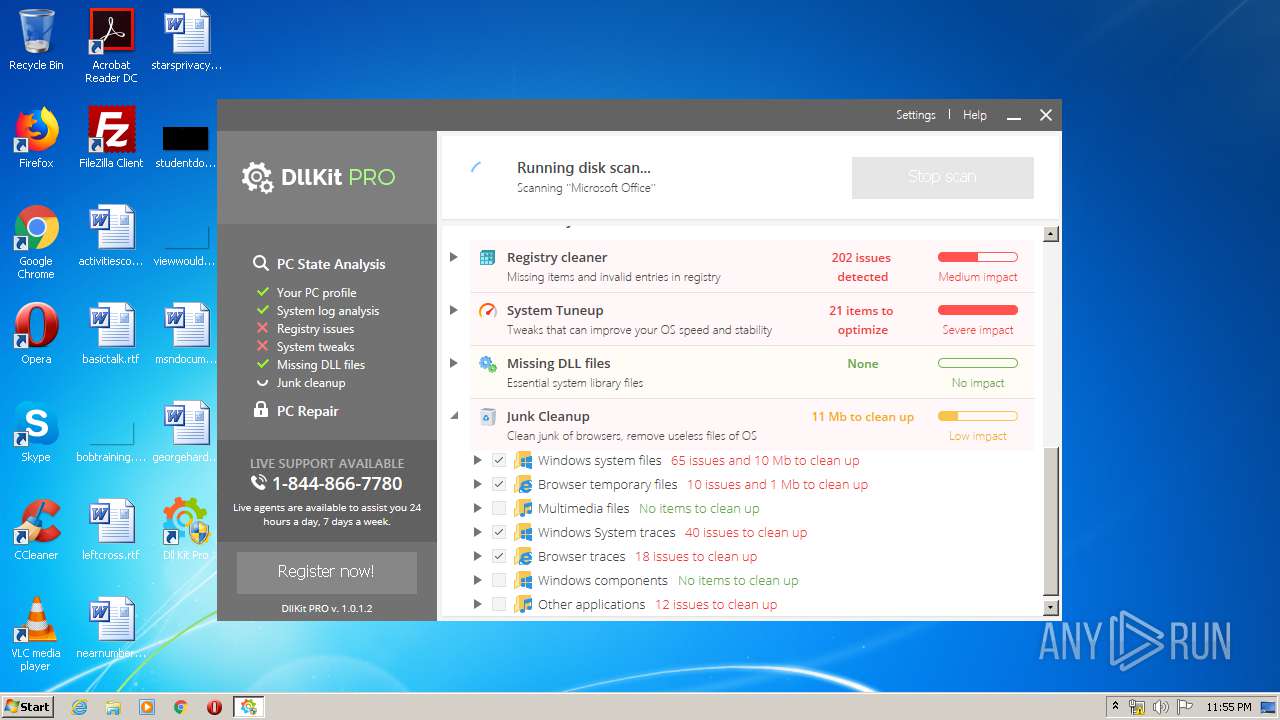Expand Browser temporary files details

click(477, 485)
